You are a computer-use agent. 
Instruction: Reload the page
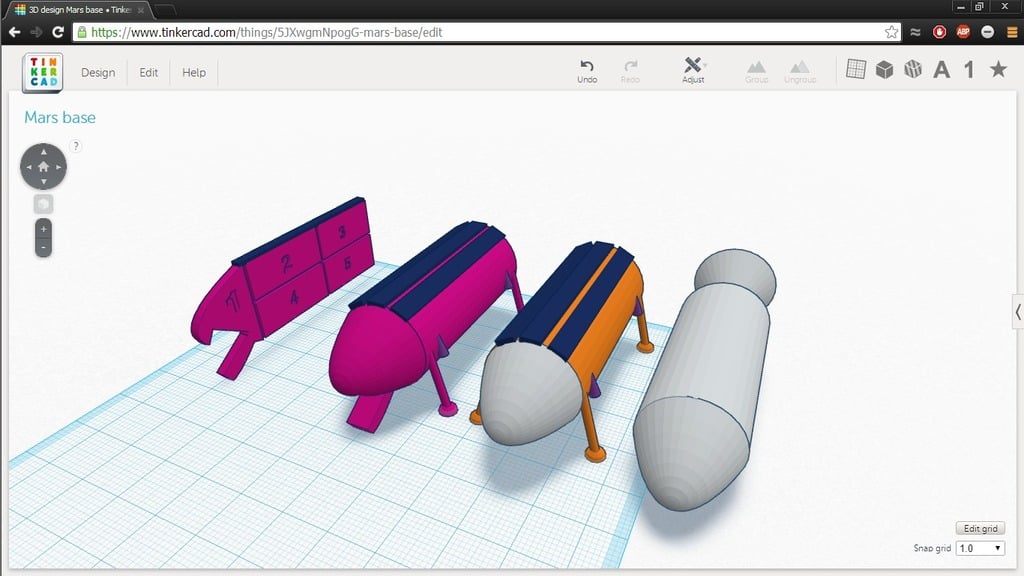pyautogui.click(x=57, y=32)
